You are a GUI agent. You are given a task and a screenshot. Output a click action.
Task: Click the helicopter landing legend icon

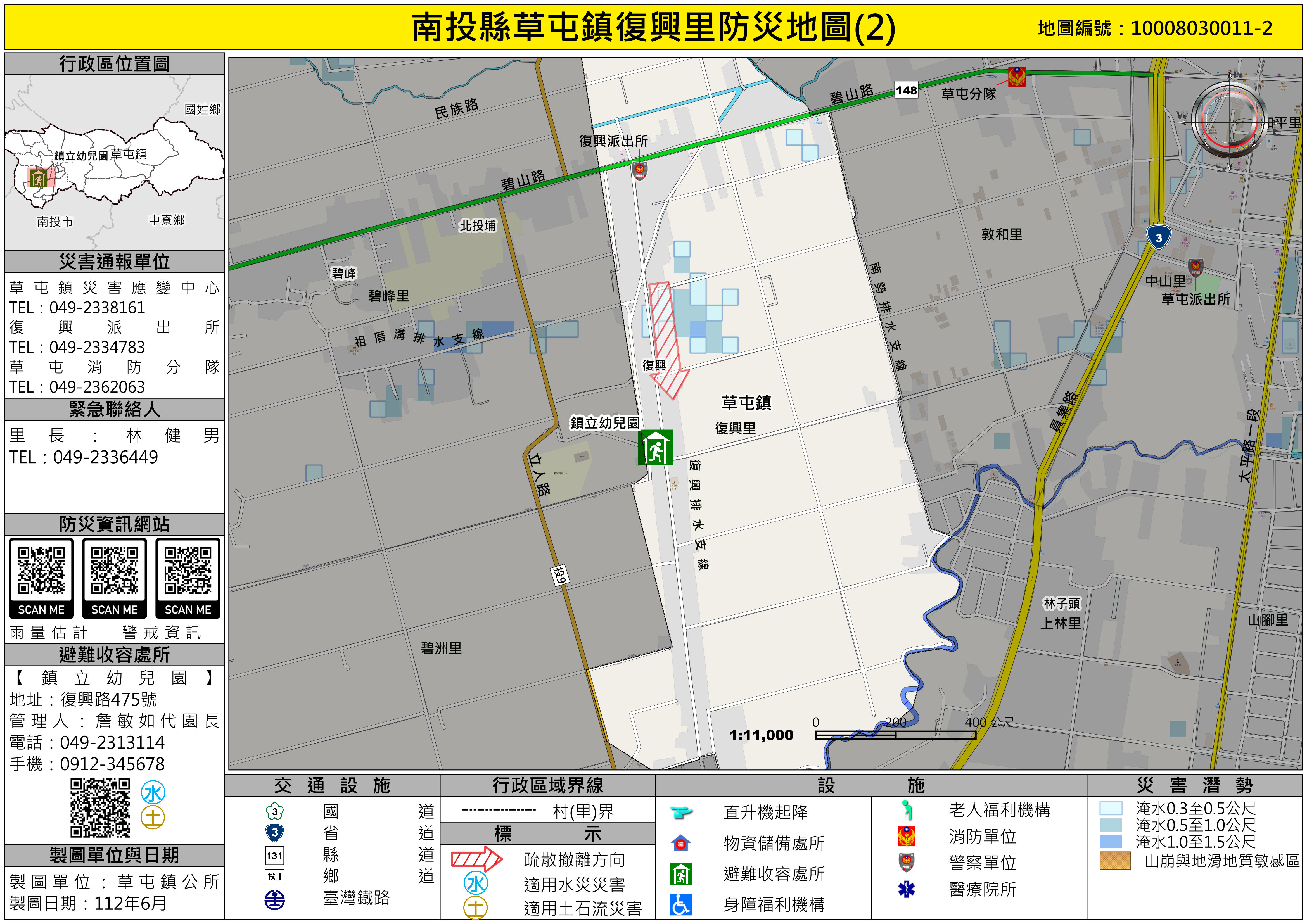(x=681, y=812)
